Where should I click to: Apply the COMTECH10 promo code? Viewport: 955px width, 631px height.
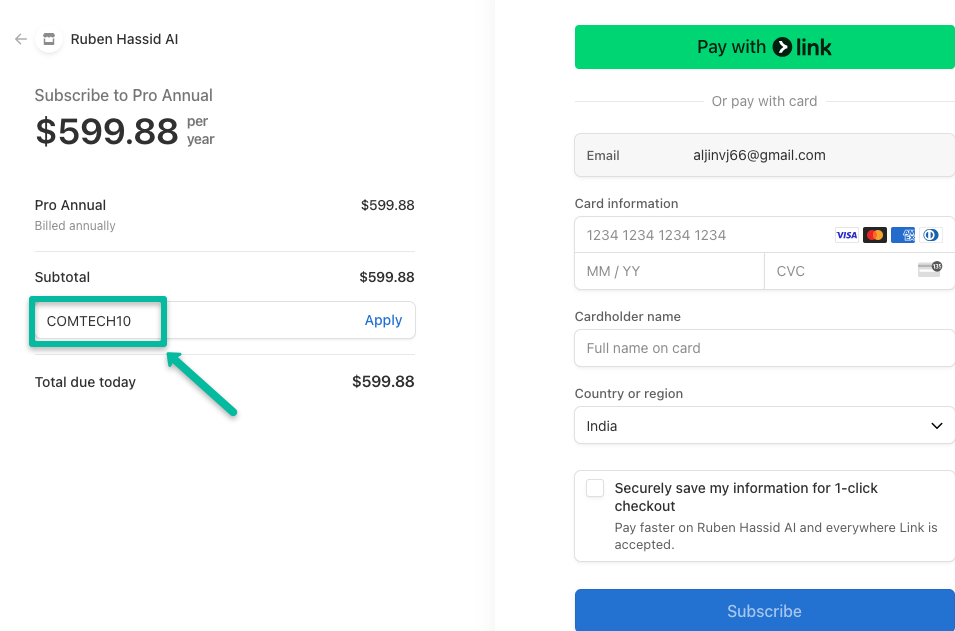tap(383, 320)
